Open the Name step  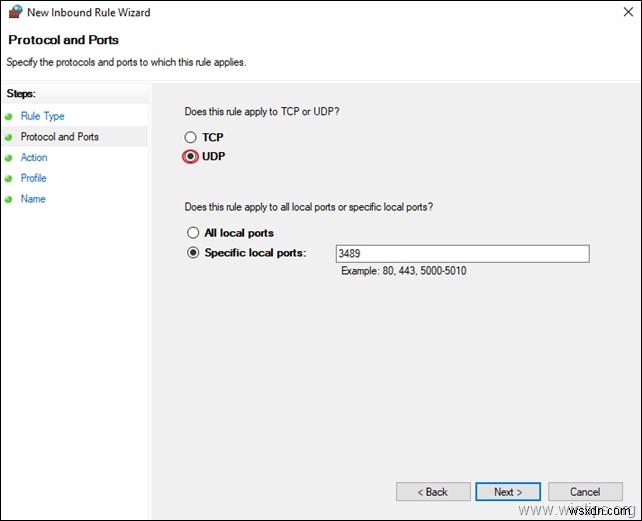33,199
